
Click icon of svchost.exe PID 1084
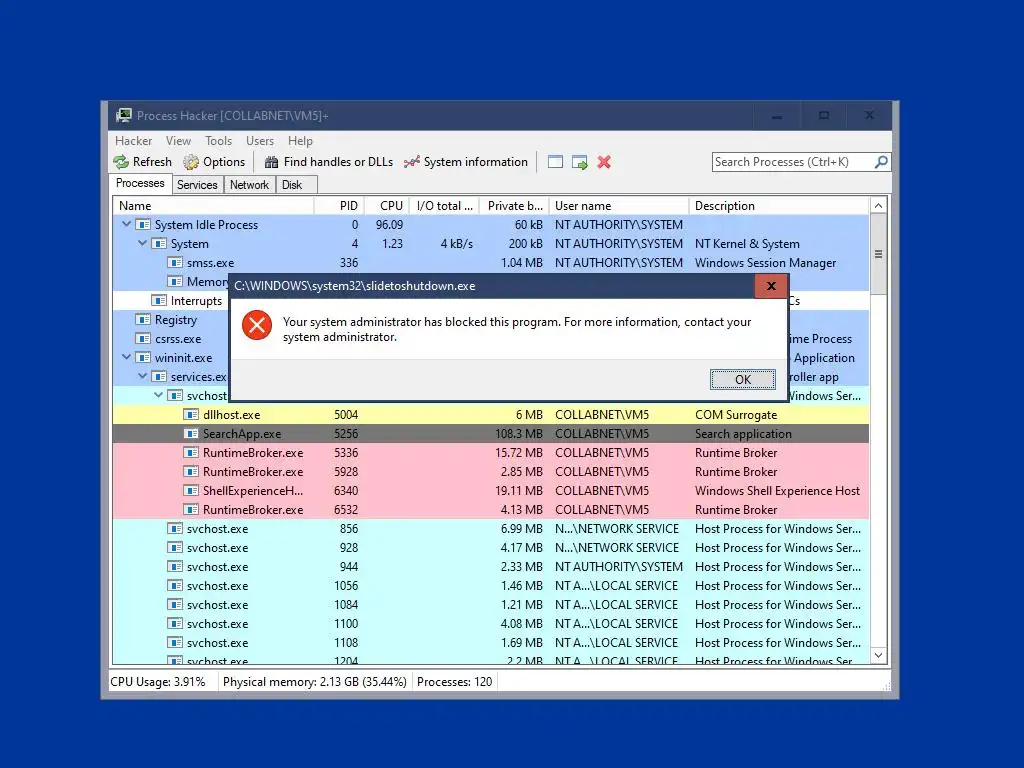click(x=174, y=604)
